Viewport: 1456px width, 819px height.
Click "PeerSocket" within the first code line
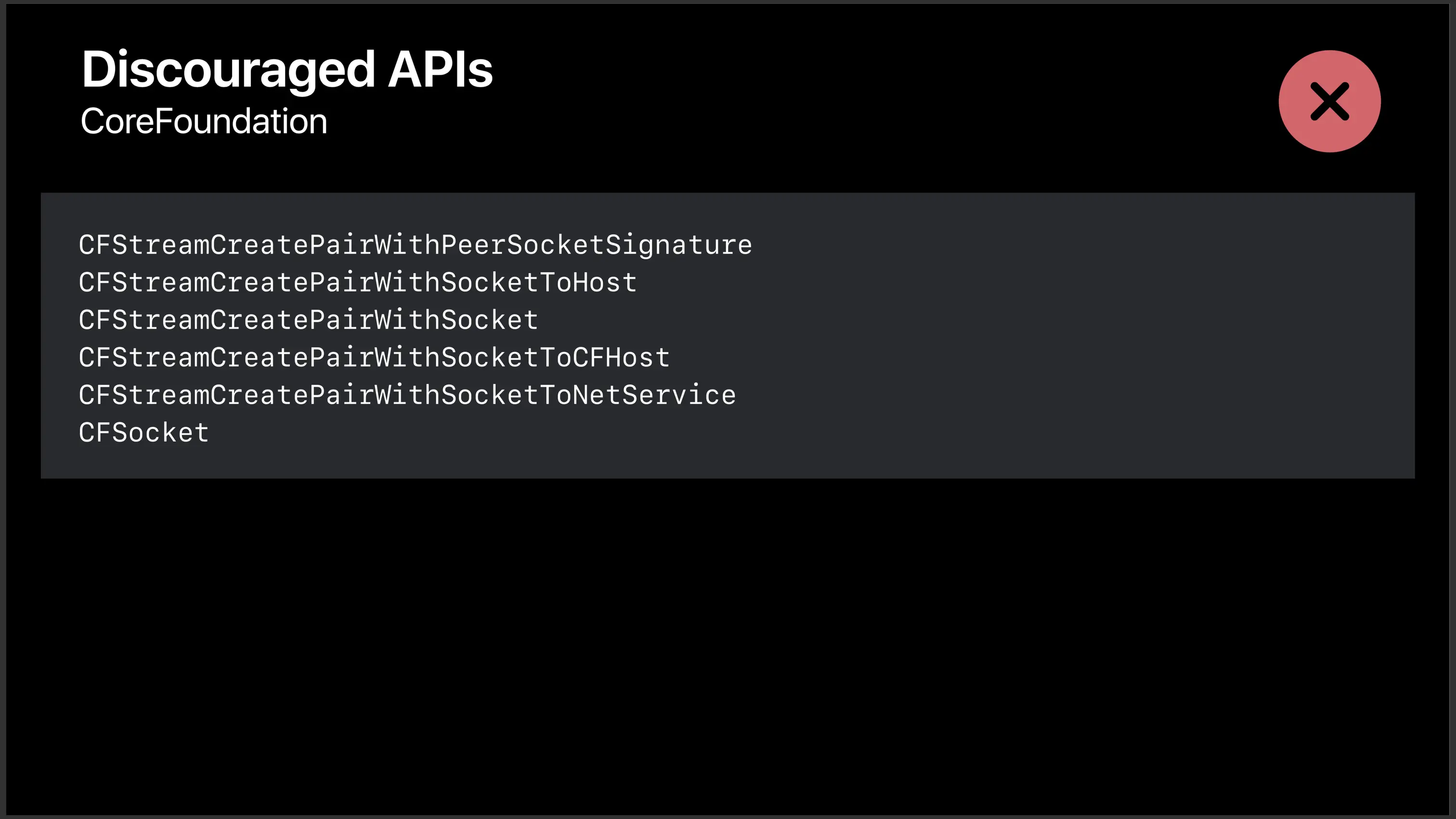point(522,245)
